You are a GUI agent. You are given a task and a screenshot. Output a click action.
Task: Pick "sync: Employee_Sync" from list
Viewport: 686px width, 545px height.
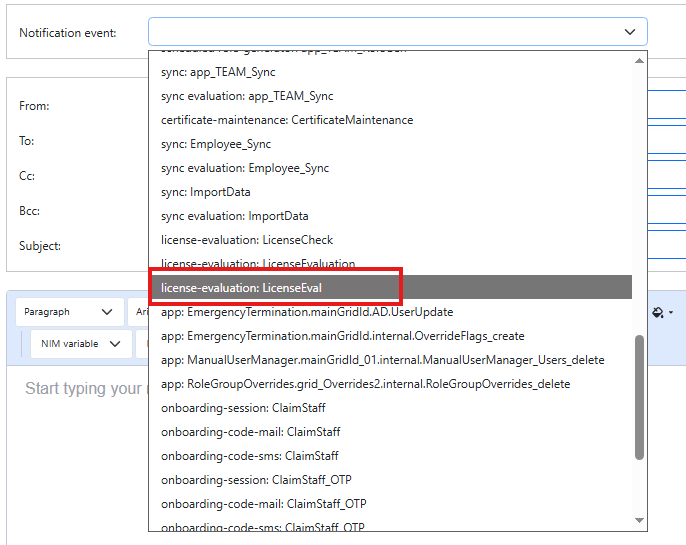pos(390,144)
